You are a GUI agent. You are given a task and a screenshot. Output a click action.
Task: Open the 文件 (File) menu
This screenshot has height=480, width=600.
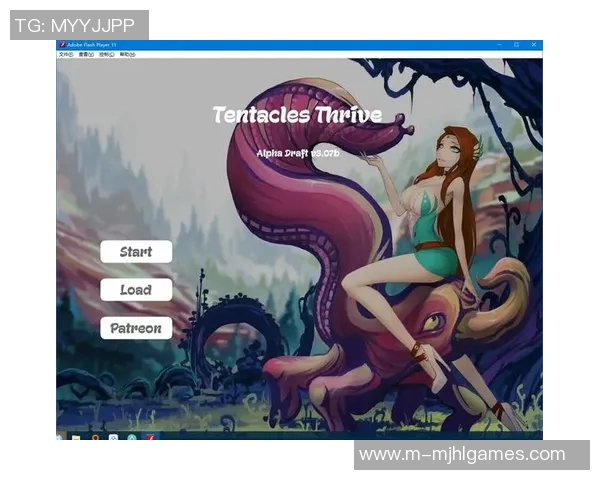pos(65,55)
